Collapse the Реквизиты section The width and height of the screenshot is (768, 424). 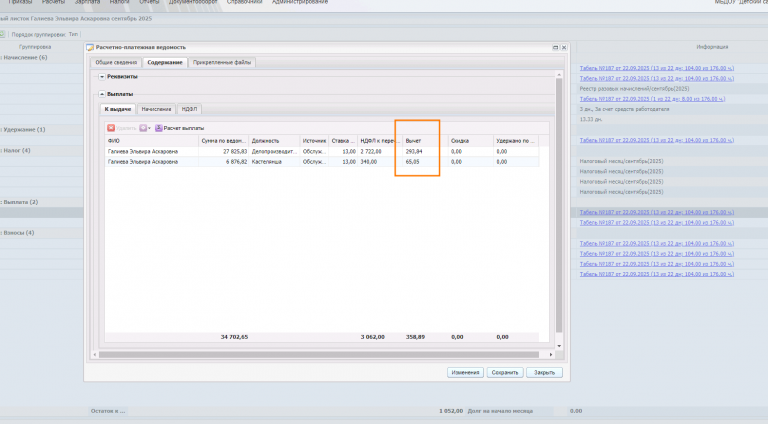click(102, 76)
